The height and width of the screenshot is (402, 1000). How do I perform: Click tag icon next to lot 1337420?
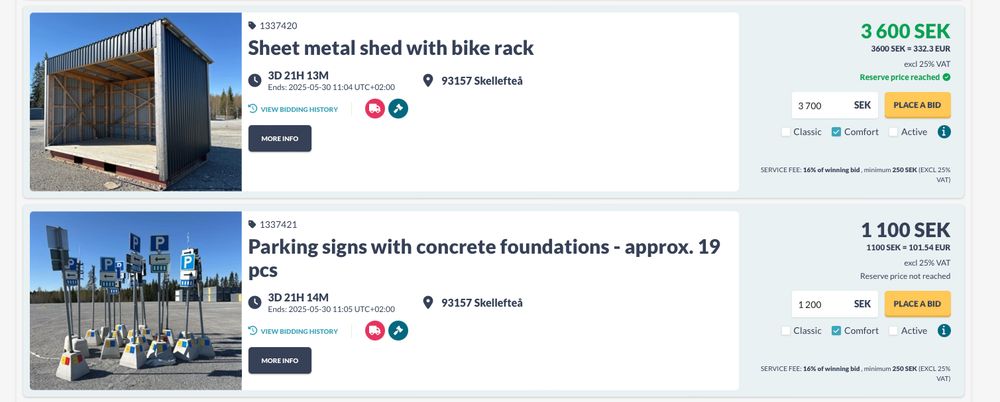coord(252,26)
